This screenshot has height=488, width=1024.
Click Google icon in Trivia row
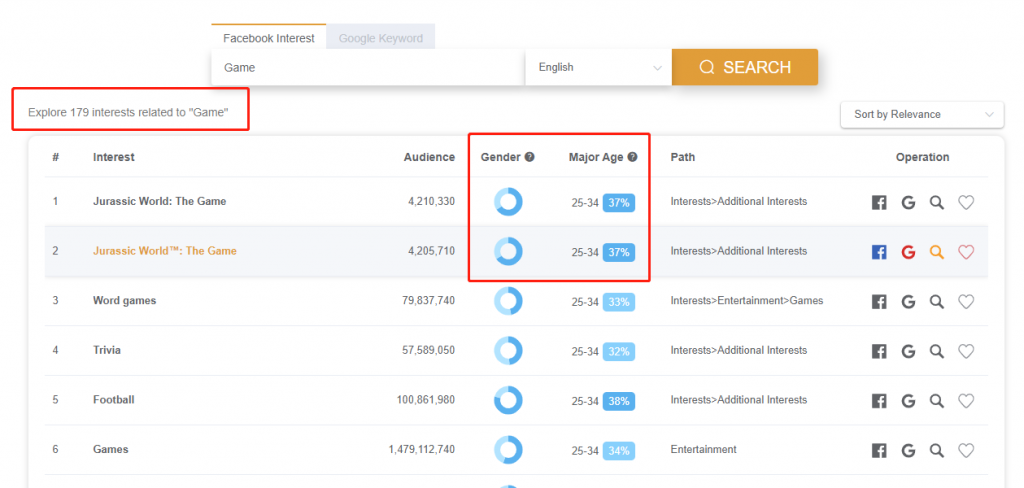pyautogui.click(x=908, y=351)
